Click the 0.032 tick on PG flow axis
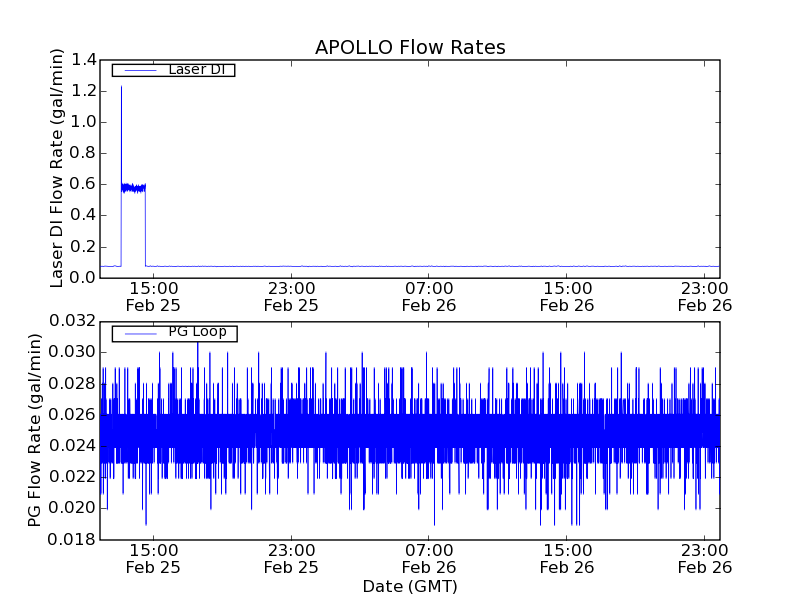Image resolution: width=800 pixels, height=600 pixels. (x=72, y=321)
